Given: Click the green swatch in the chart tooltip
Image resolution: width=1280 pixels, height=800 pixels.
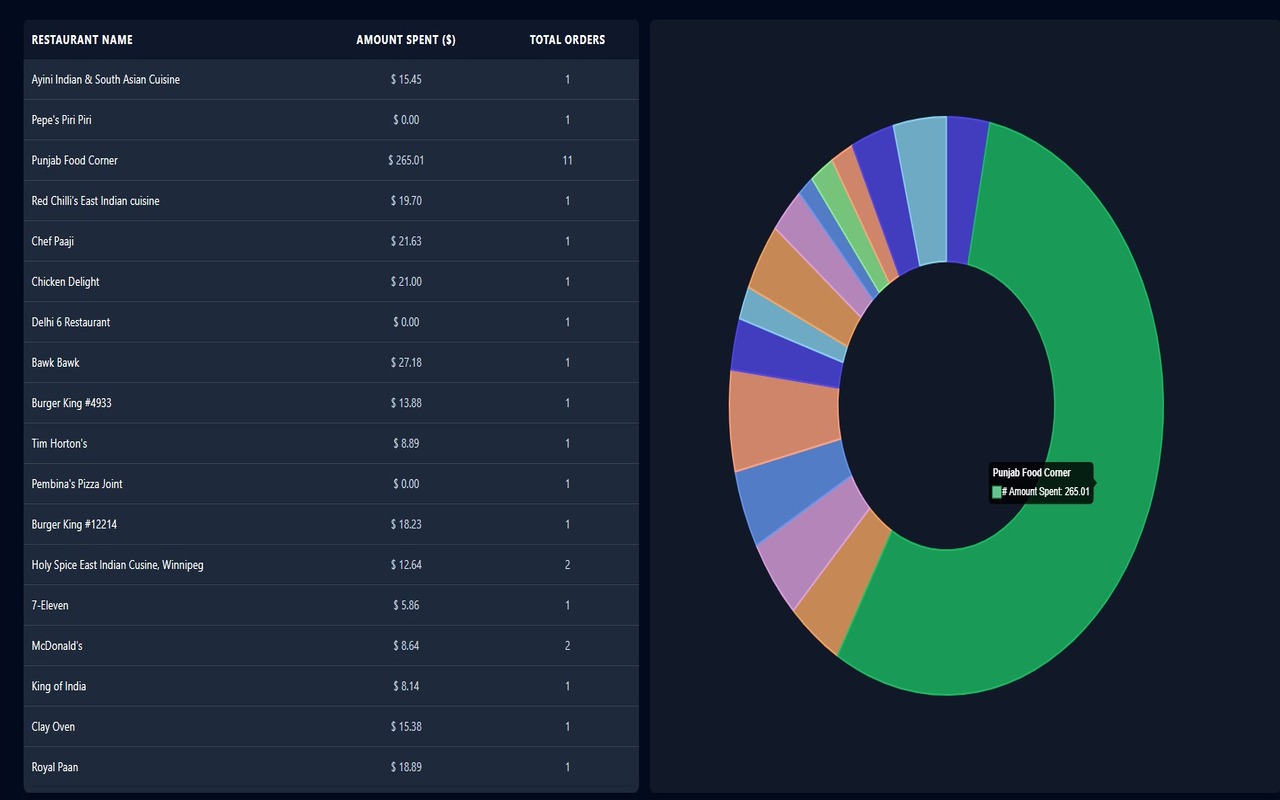Looking at the screenshot, I should tap(996, 492).
